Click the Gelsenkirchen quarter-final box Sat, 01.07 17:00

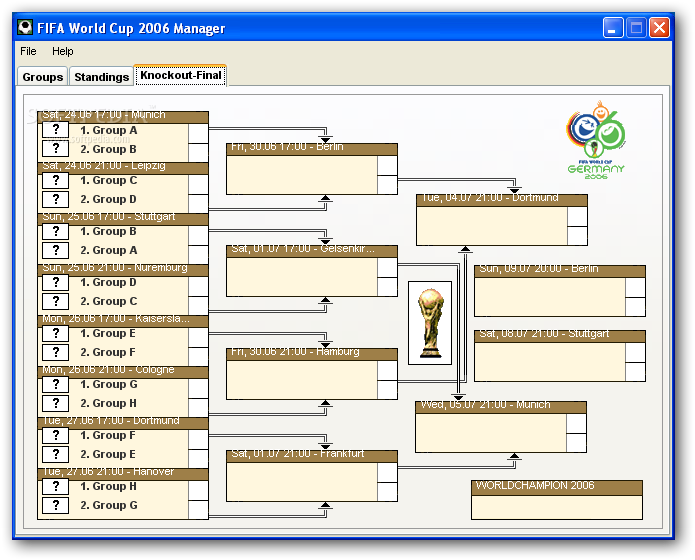(312, 271)
